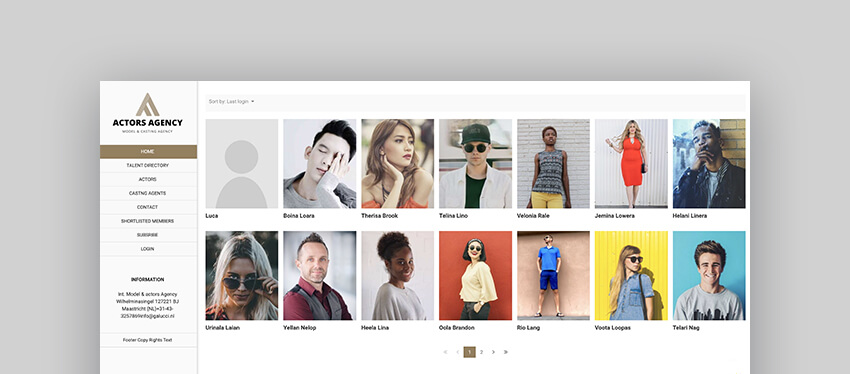850x374 pixels.
Task: Open Urinala Laian's profile photo
Action: pyautogui.click(x=242, y=276)
